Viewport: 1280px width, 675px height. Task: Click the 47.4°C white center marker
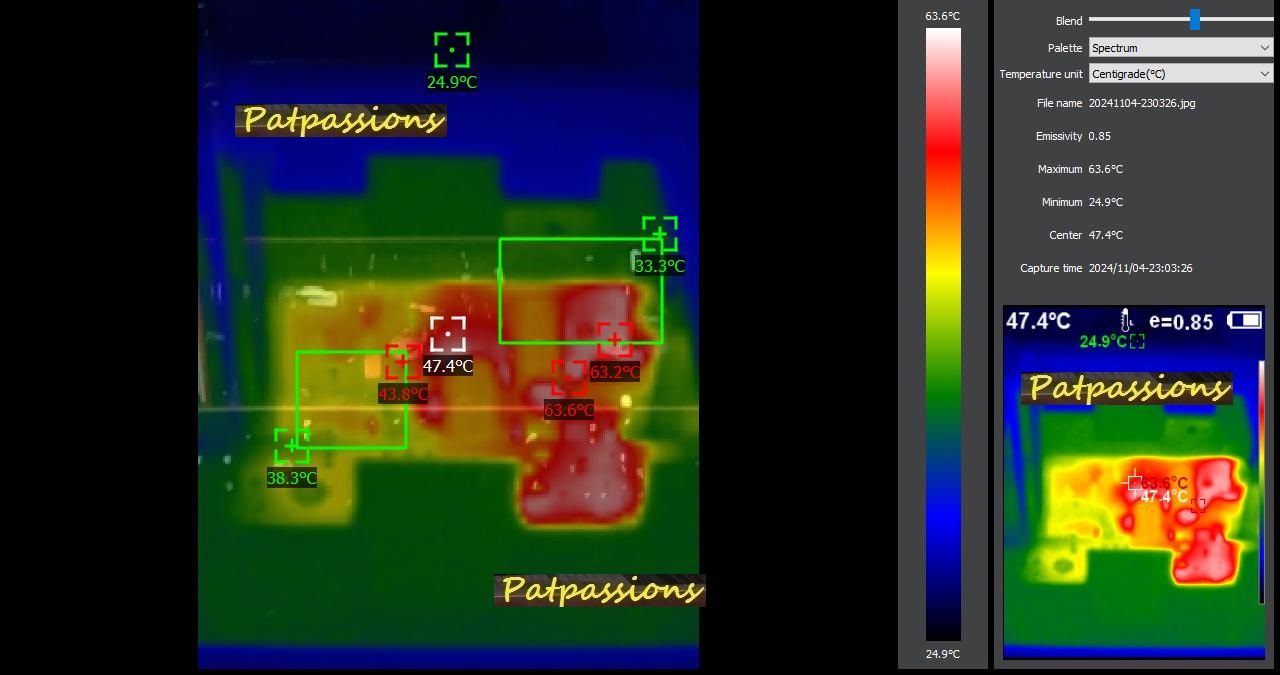point(448,334)
